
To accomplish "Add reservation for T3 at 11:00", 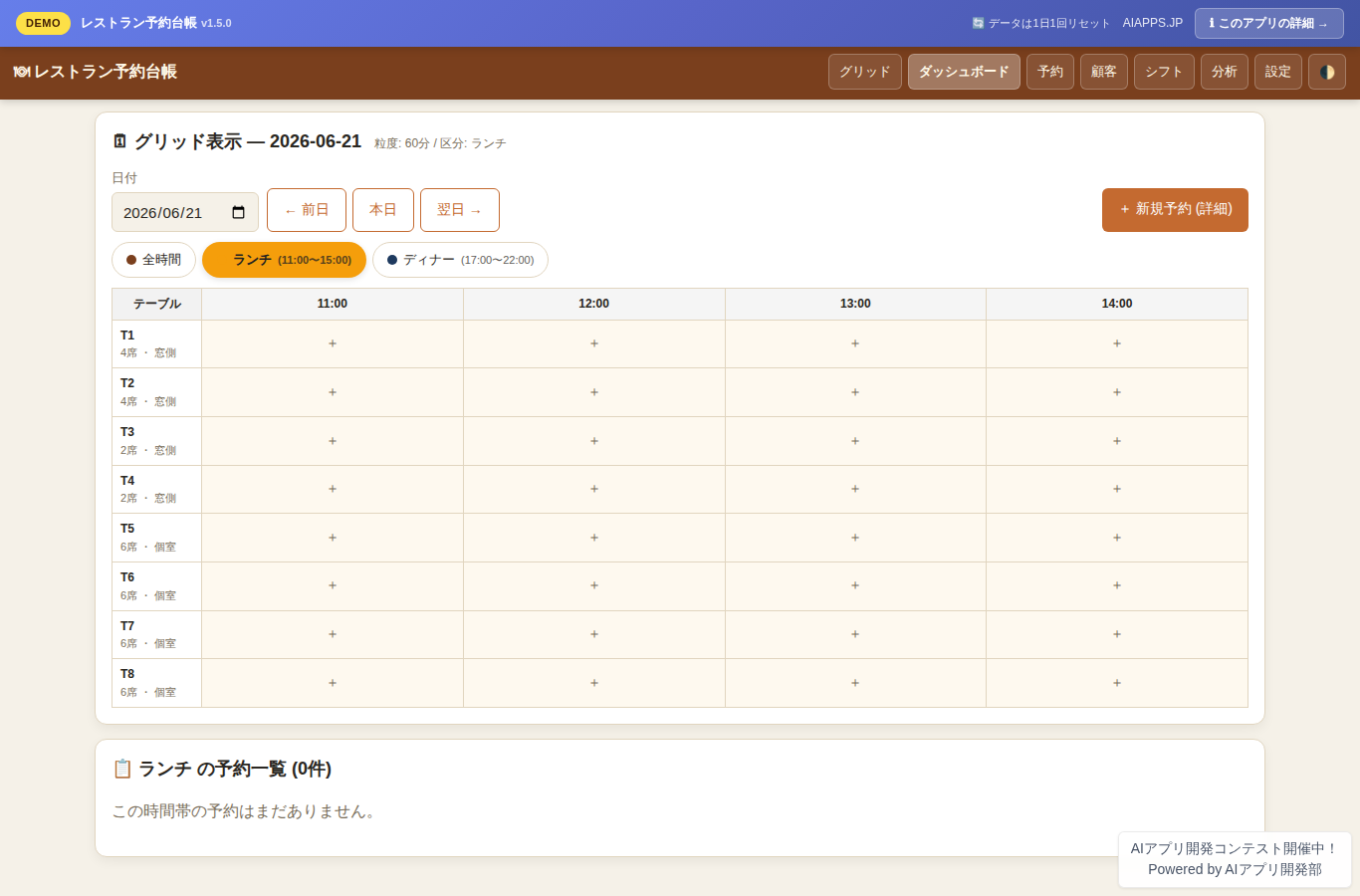I will [333, 441].
